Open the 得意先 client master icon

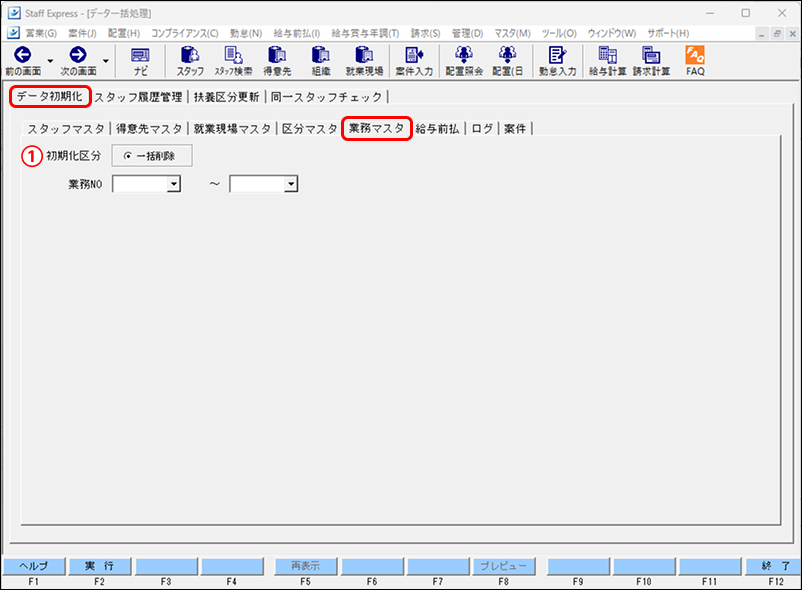(276, 60)
